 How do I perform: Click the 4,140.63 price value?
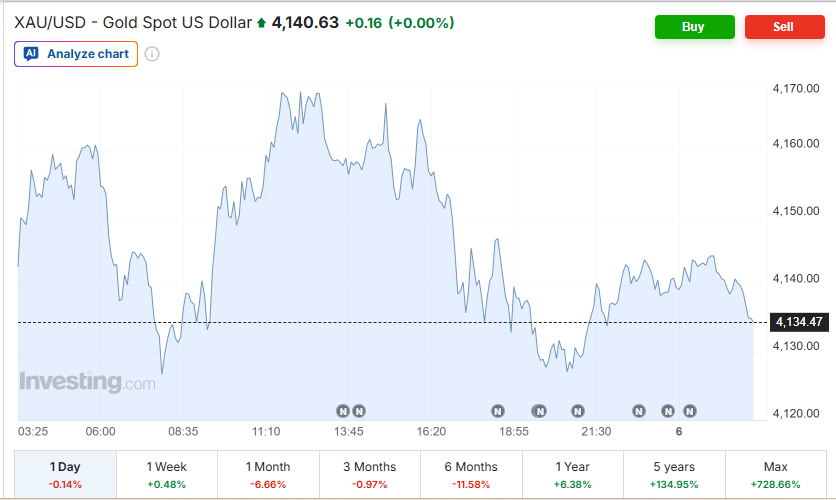[x=305, y=23]
